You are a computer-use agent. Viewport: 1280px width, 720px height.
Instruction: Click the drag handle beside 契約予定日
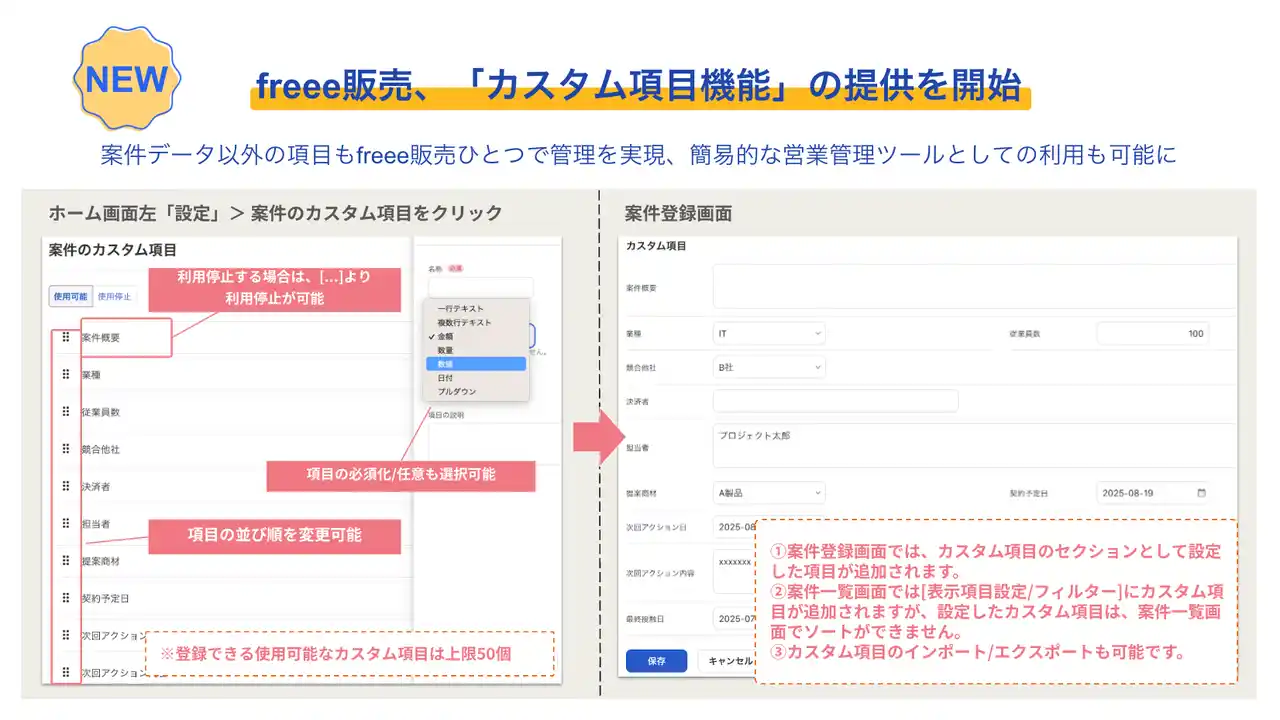click(66, 598)
